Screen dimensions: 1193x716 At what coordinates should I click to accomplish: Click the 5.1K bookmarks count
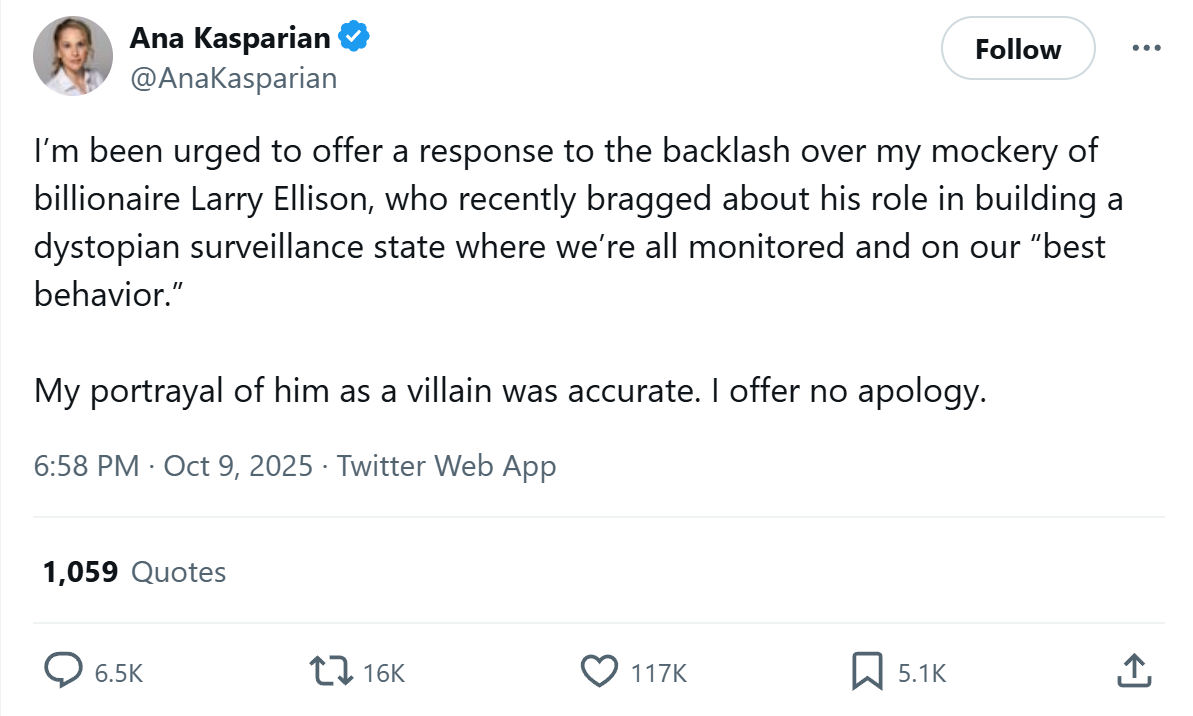pyautogui.click(x=922, y=673)
